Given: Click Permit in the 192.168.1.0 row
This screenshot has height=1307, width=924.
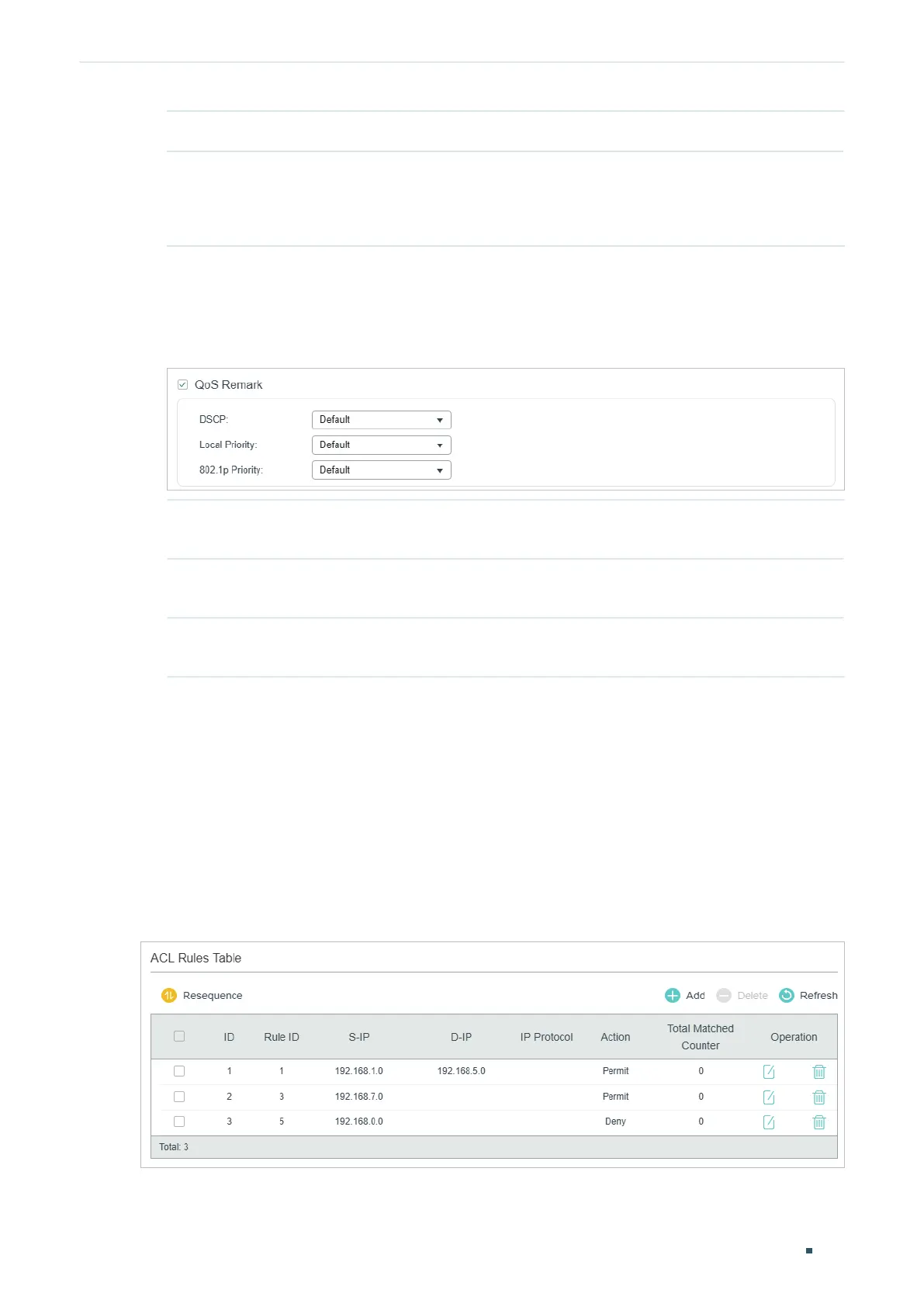Looking at the screenshot, I should click(615, 1071).
